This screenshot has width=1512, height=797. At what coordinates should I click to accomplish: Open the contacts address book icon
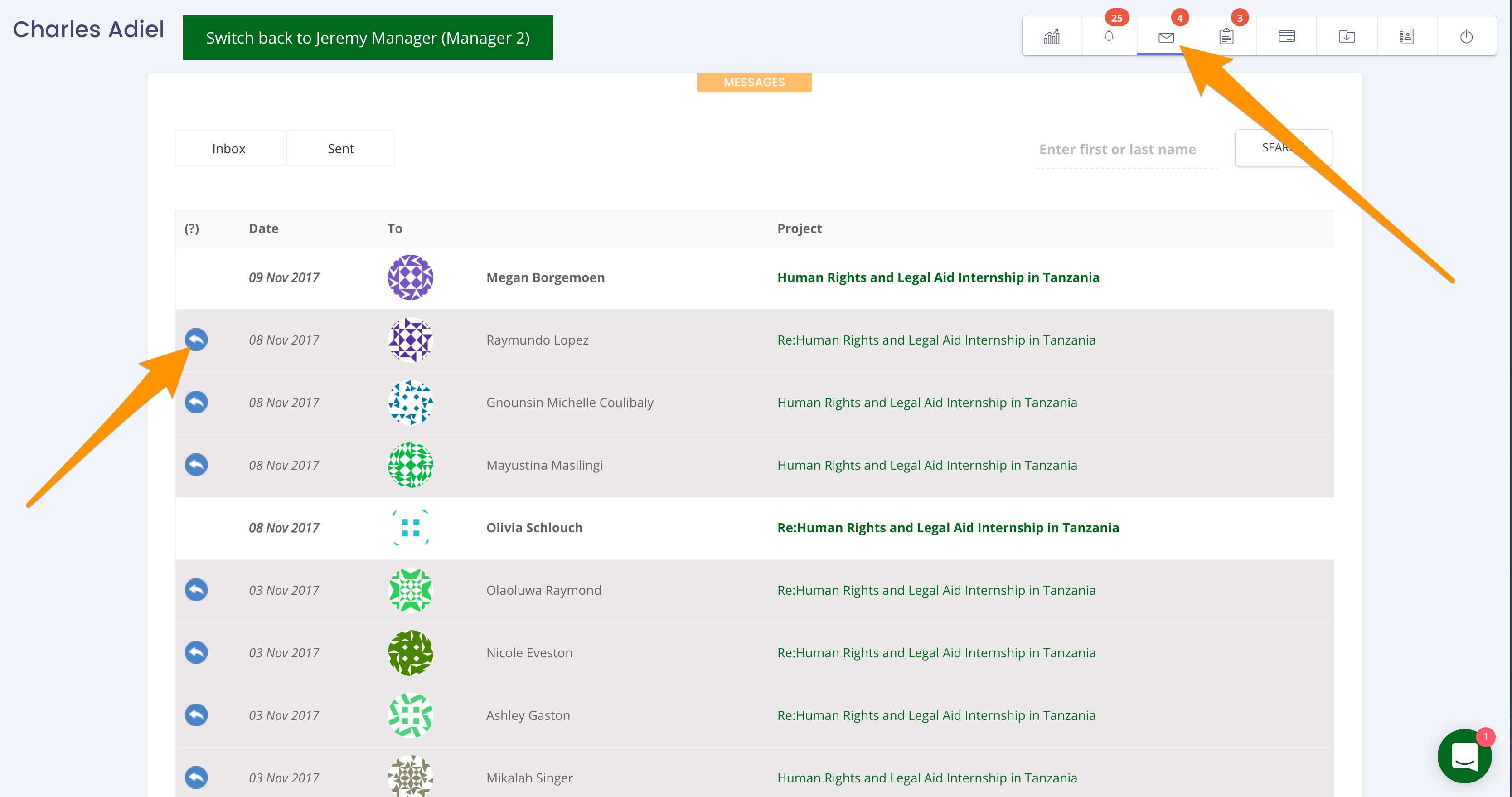click(x=1406, y=36)
